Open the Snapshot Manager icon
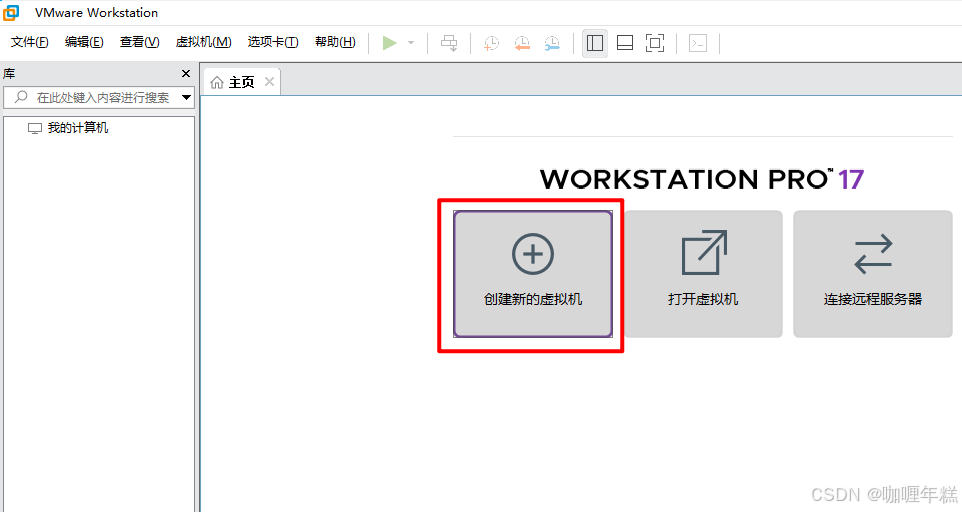 tap(552, 43)
